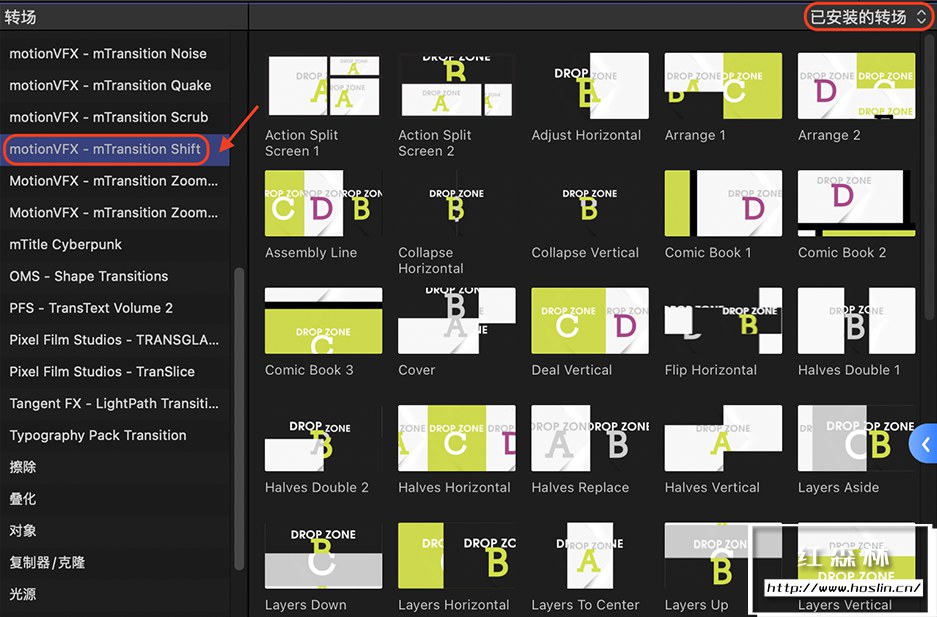This screenshot has width=937, height=617.
Task: Click the blue side-panel collapse arrow
Action: 925,444
